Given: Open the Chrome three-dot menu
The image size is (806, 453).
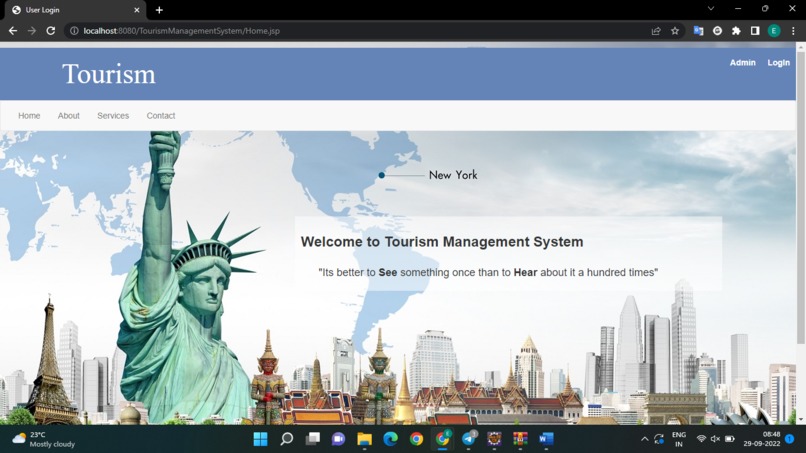Looking at the screenshot, I should 793,31.
